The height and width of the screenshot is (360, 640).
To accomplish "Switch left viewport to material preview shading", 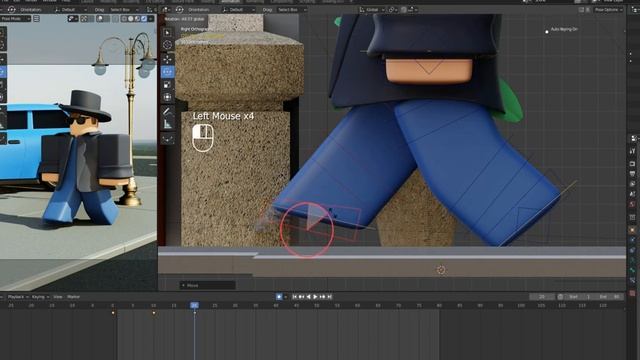I will 137,18.
